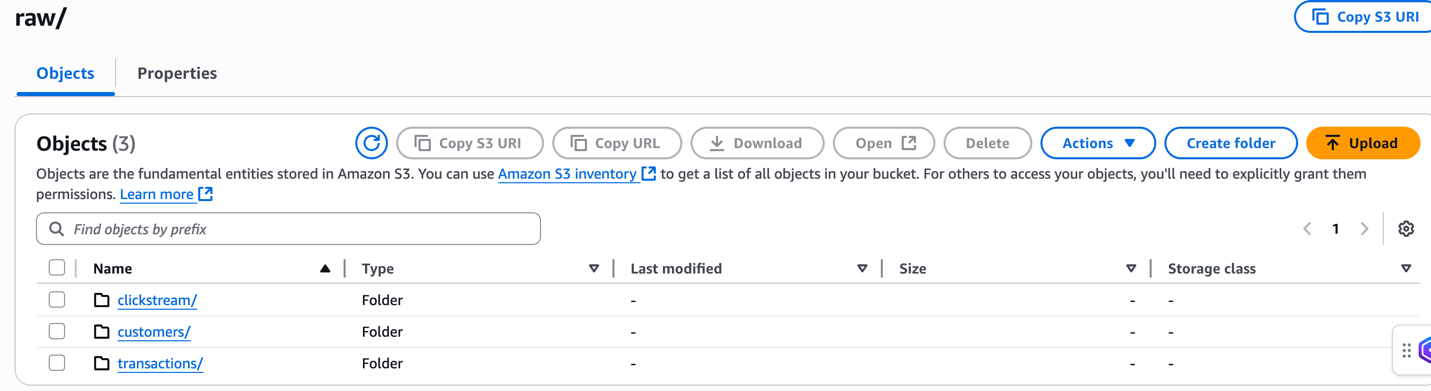Check the customers/ row checkbox
This screenshot has height=391, width=1431.
pyautogui.click(x=57, y=331)
